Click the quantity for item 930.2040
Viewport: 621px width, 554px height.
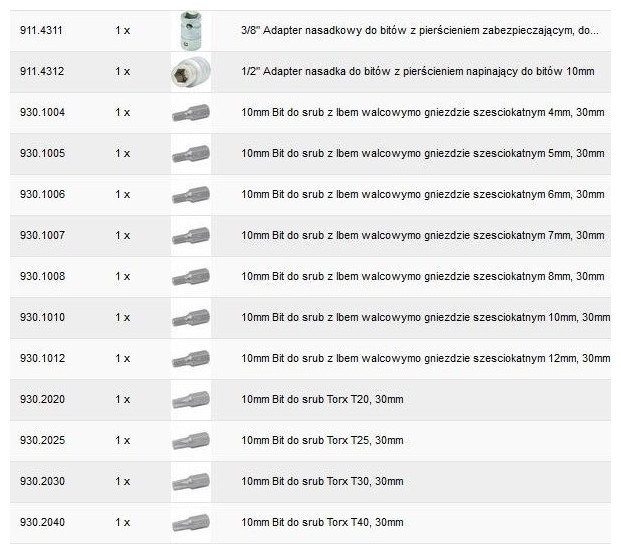click(x=122, y=522)
